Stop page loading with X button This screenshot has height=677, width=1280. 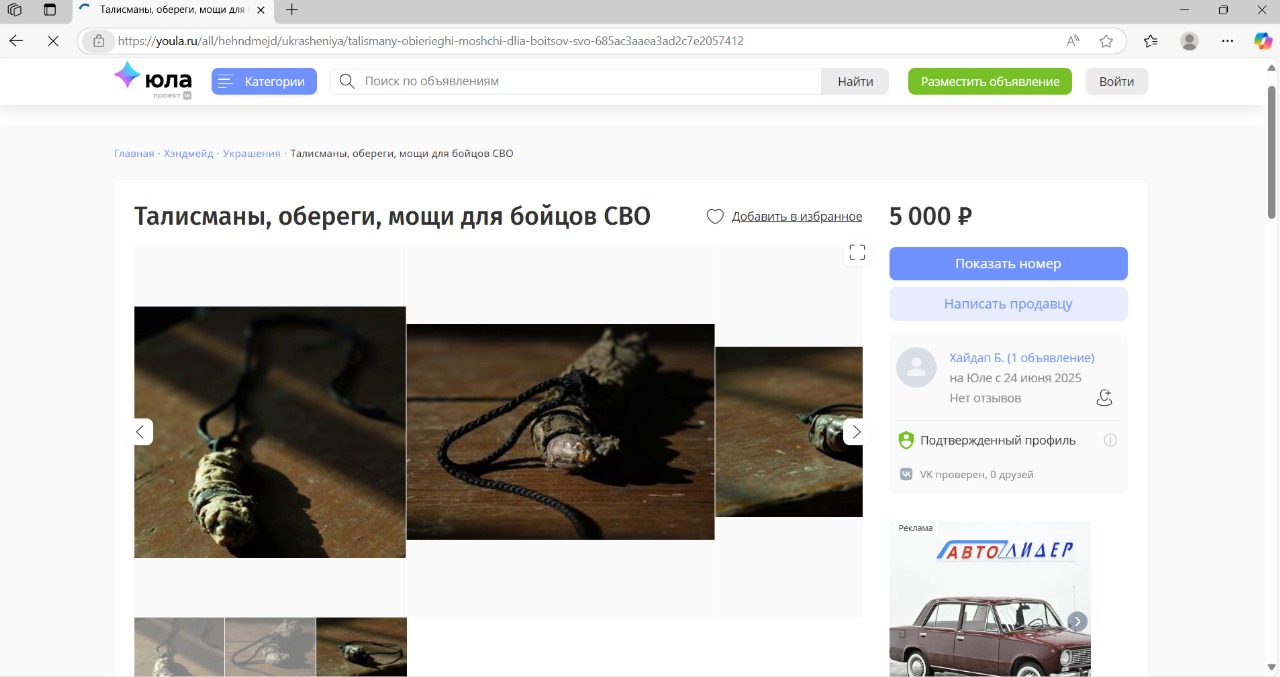[53, 41]
